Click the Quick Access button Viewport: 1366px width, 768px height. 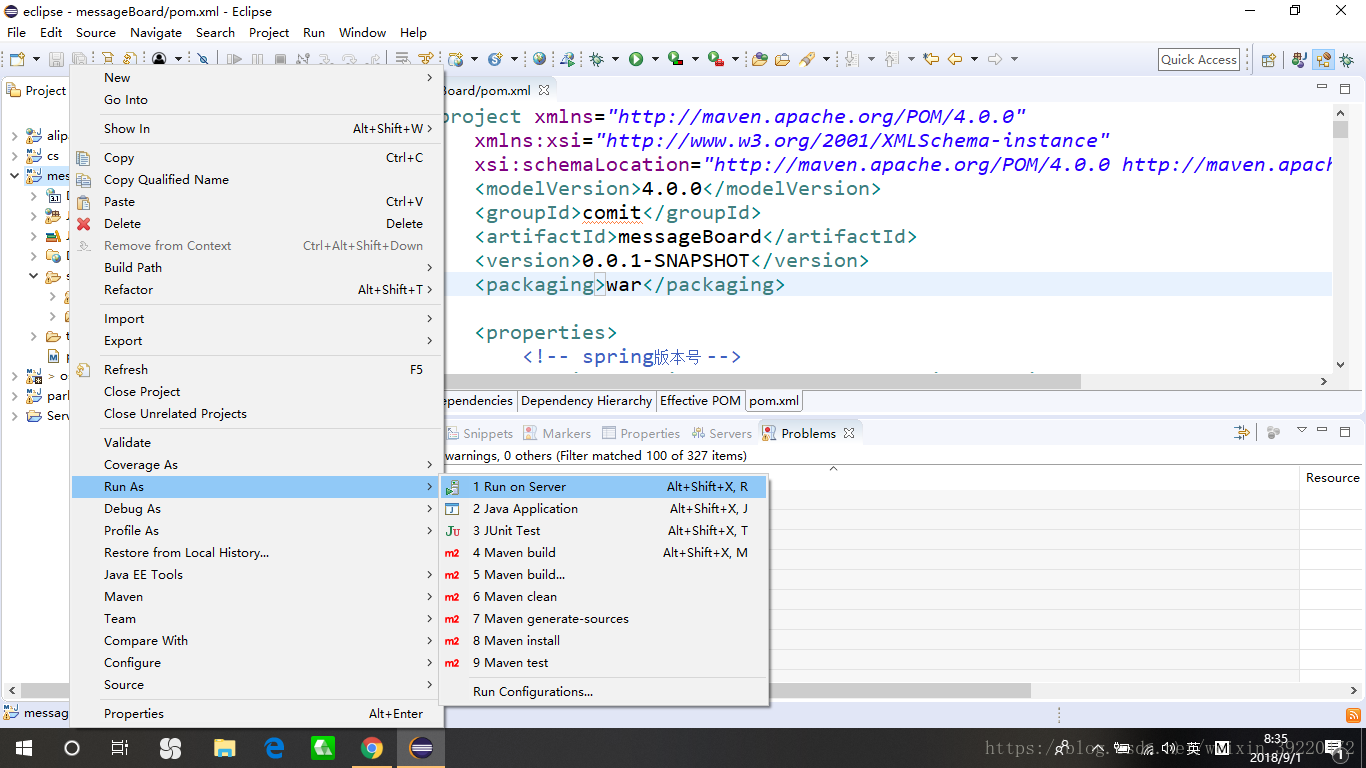1198,59
